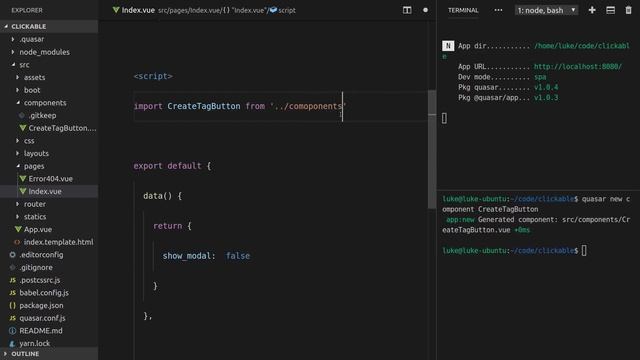The image size is (640, 360).
Task: Click the /home/luke/code/clickable path in terminal
Action: click(x=582, y=46)
